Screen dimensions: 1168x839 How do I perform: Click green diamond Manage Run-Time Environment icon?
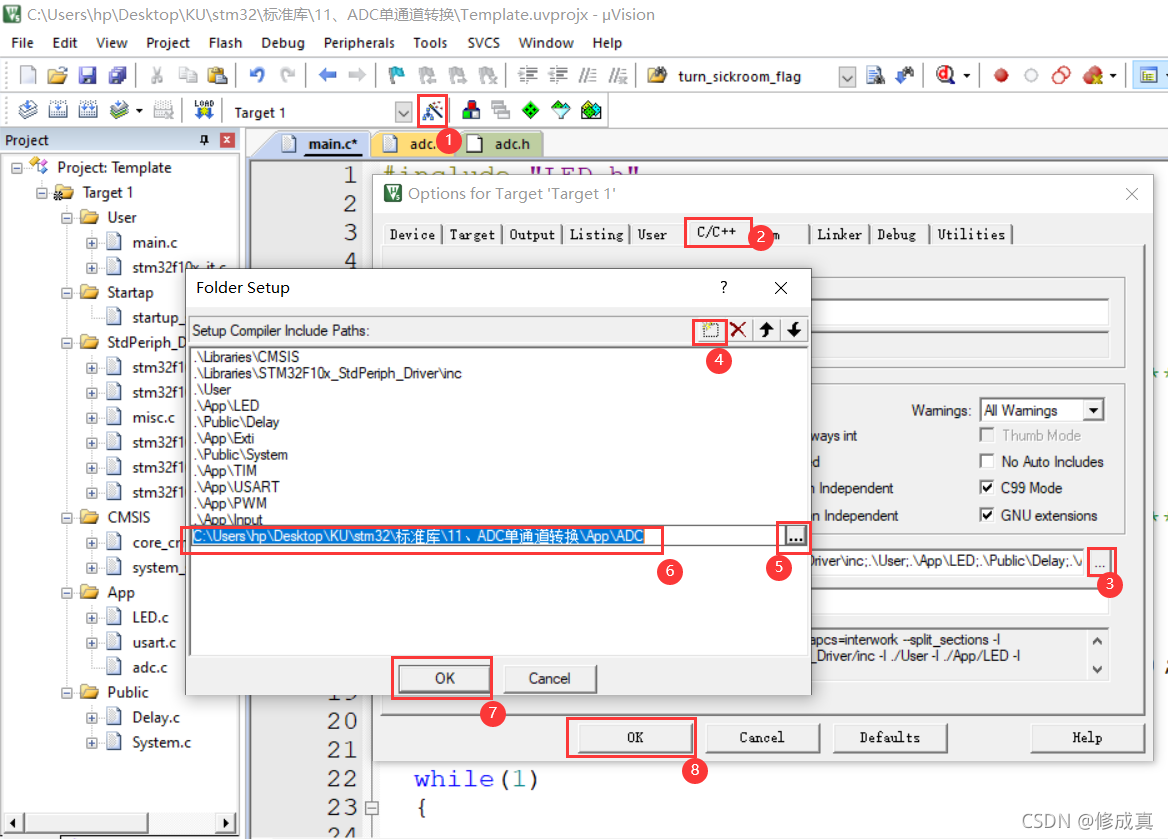[x=530, y=111]
